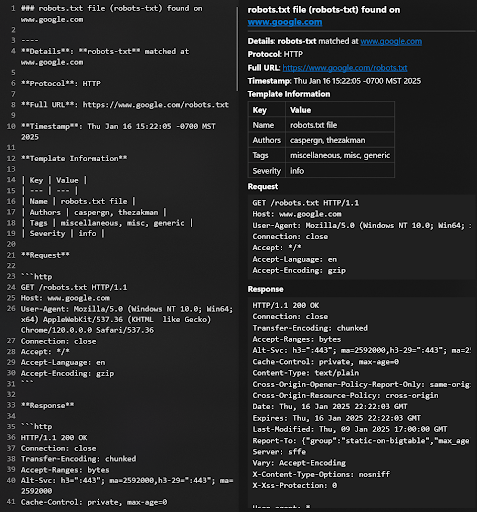Click line number 1 in editor gutter

pyautogui.click(x=13, y=8)
